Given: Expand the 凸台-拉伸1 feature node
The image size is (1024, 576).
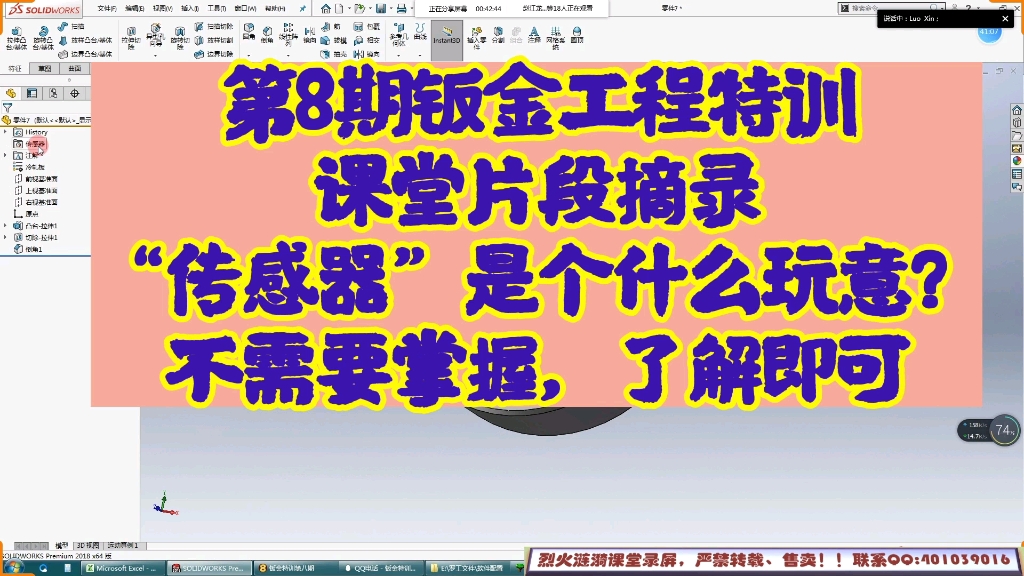Looking at the screenshot, I should click(x=5, y=223).
